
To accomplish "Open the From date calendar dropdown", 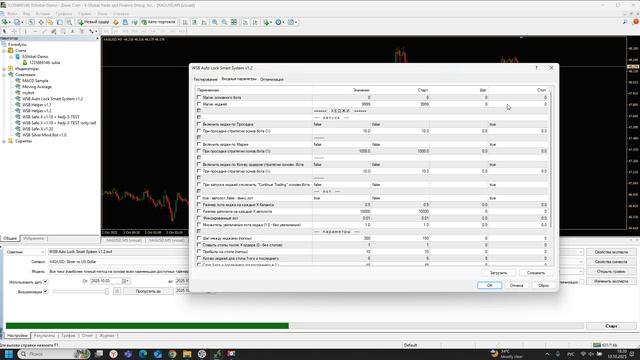I will (126, 281).
